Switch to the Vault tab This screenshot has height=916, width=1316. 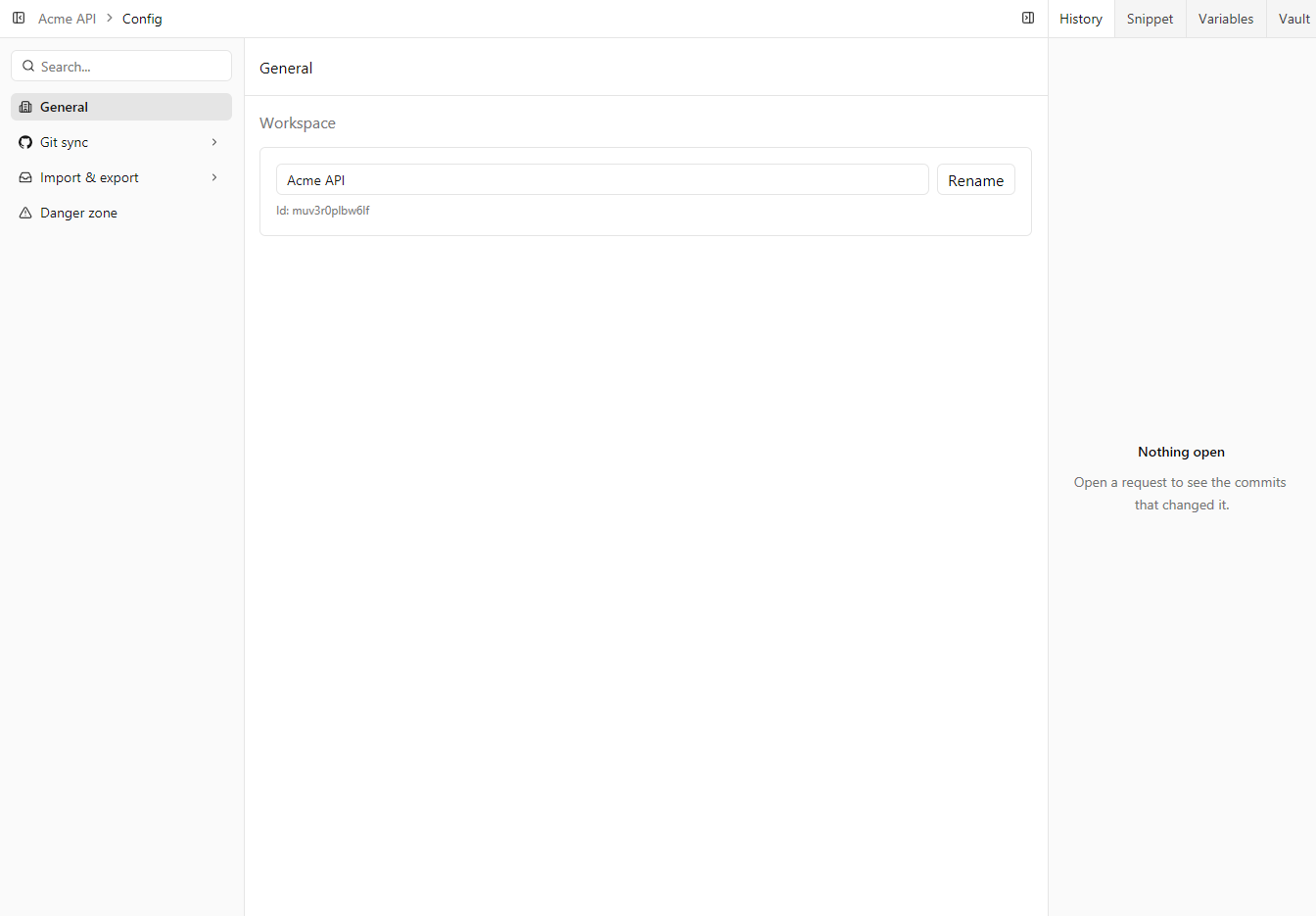point(1293,19)
